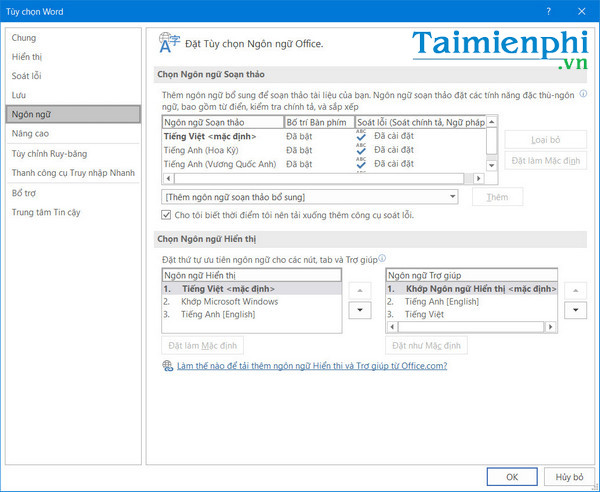The image size is (600, 492).
Task: Move display language down with arrow button
Action: point(360,310)
